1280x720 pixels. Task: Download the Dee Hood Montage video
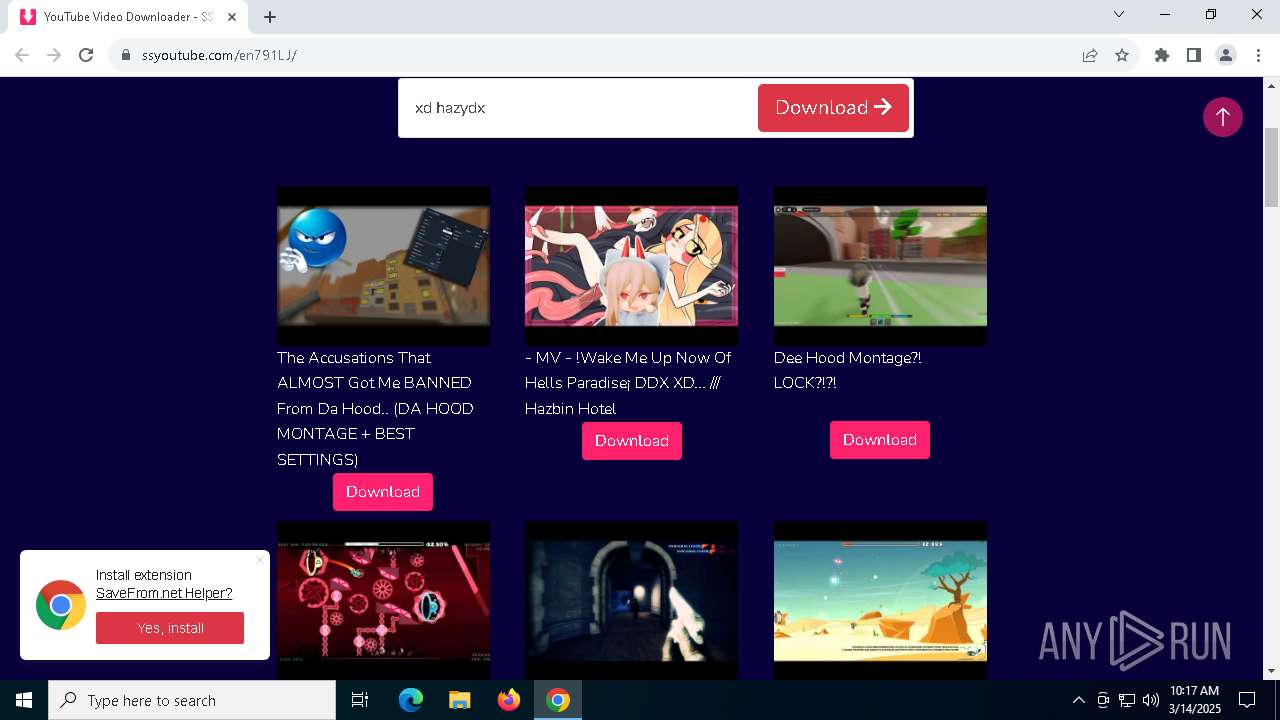[880, 440]
